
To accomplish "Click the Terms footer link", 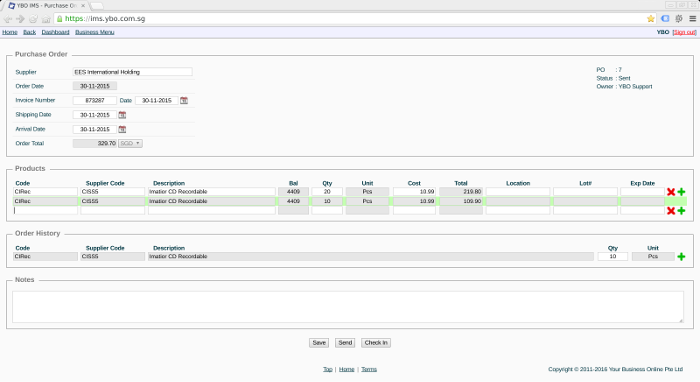I will tap(369, 369).
